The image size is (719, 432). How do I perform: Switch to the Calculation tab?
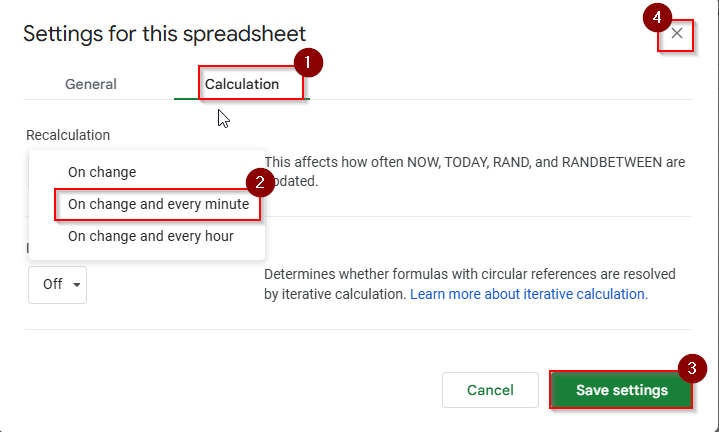(x=242, y=84)
